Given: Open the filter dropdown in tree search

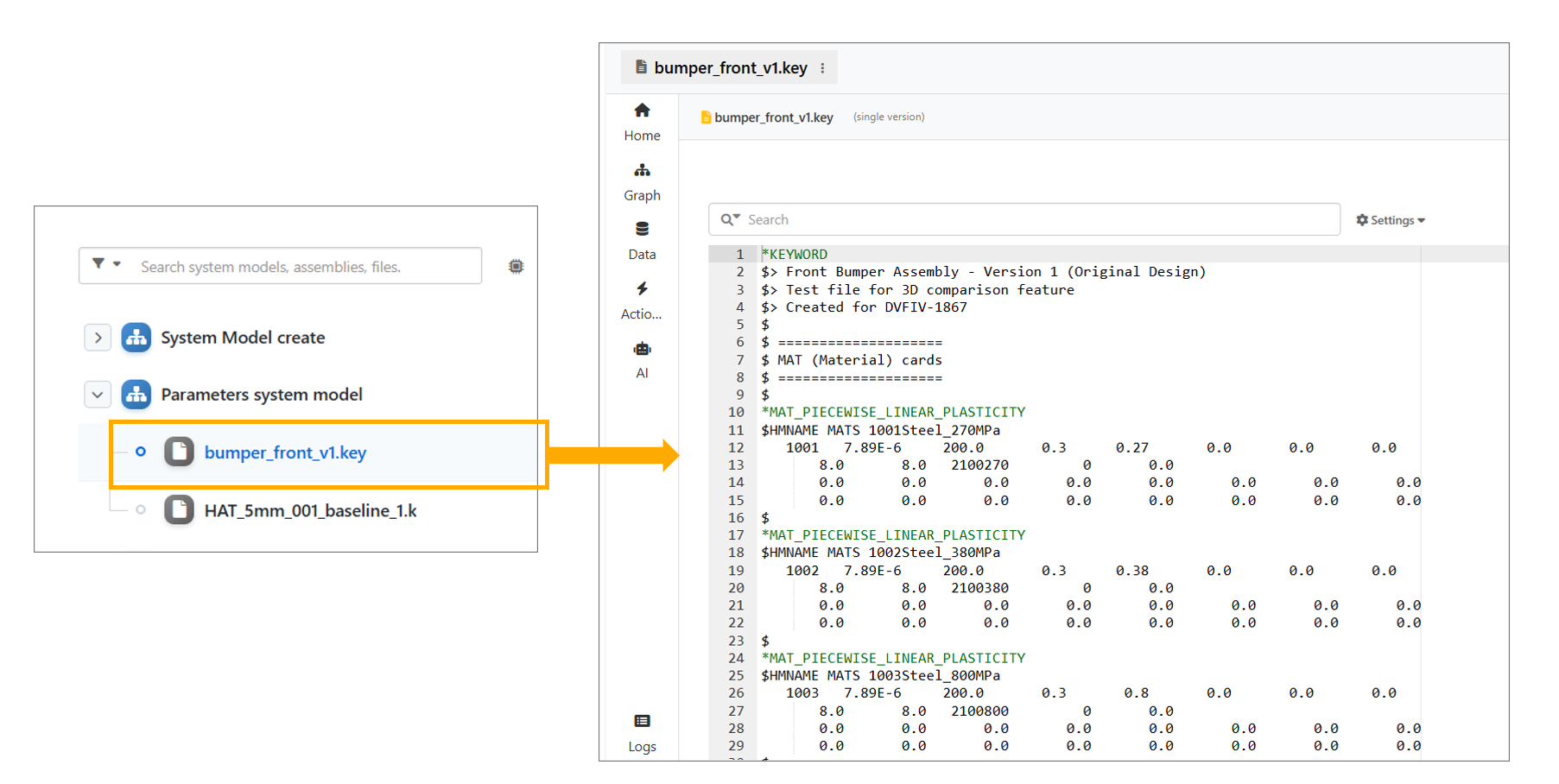Looking at the screenshot, I should 106,264.
